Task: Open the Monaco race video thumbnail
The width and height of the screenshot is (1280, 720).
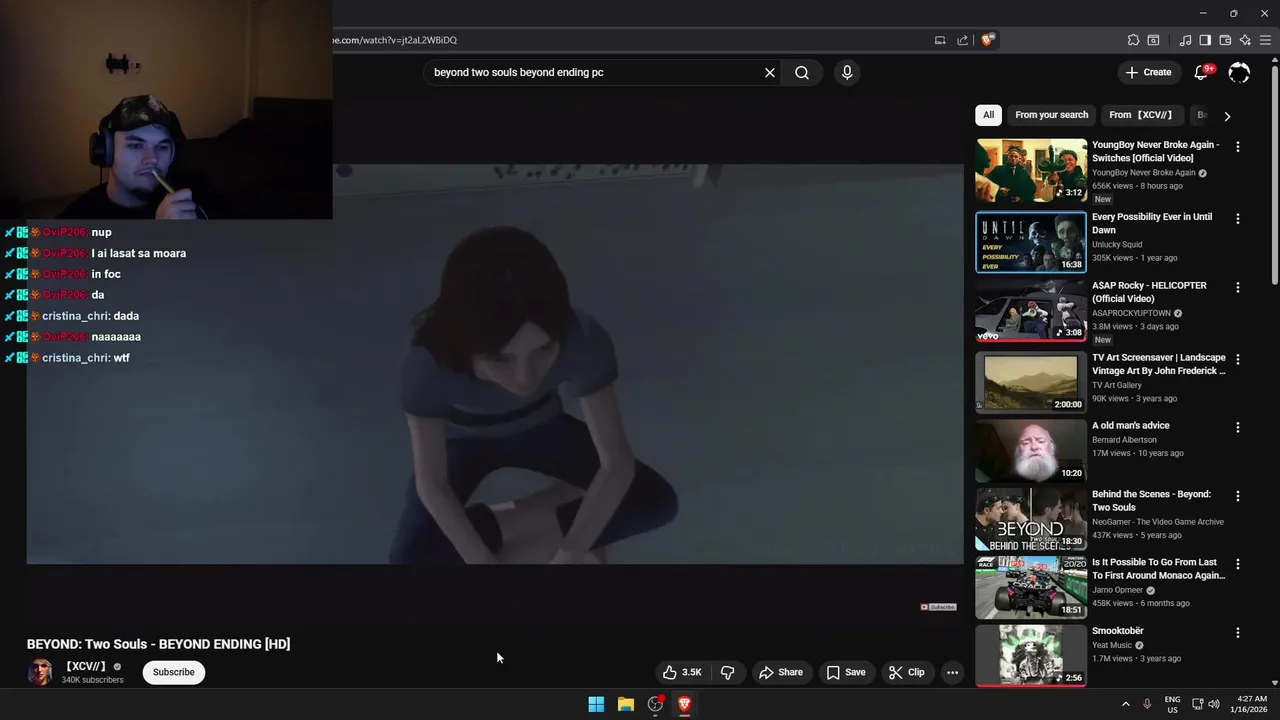Action: pyautogui.click(x=1031, y=587)
